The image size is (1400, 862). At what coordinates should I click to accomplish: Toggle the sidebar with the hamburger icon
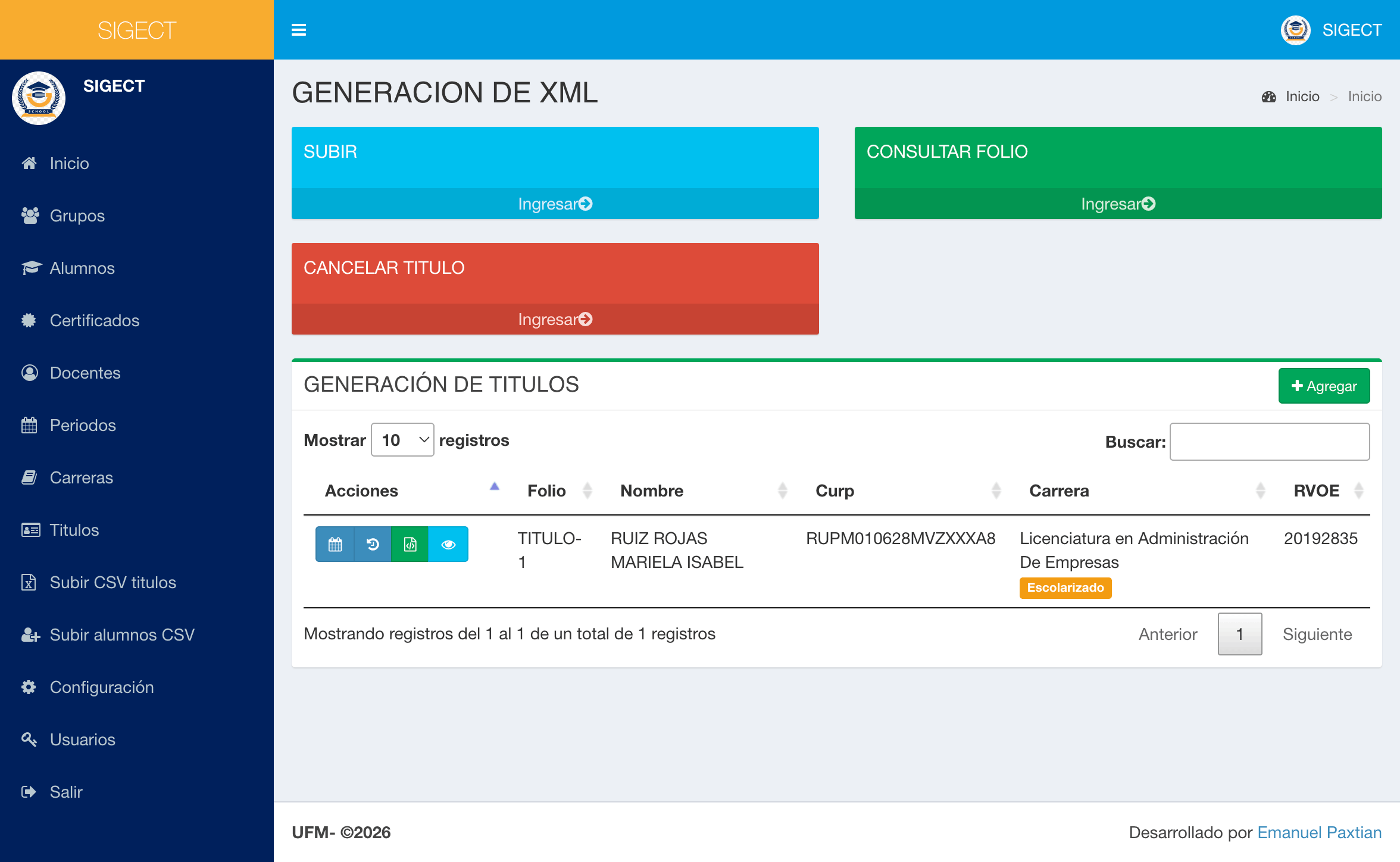click(x=298, y=30)
